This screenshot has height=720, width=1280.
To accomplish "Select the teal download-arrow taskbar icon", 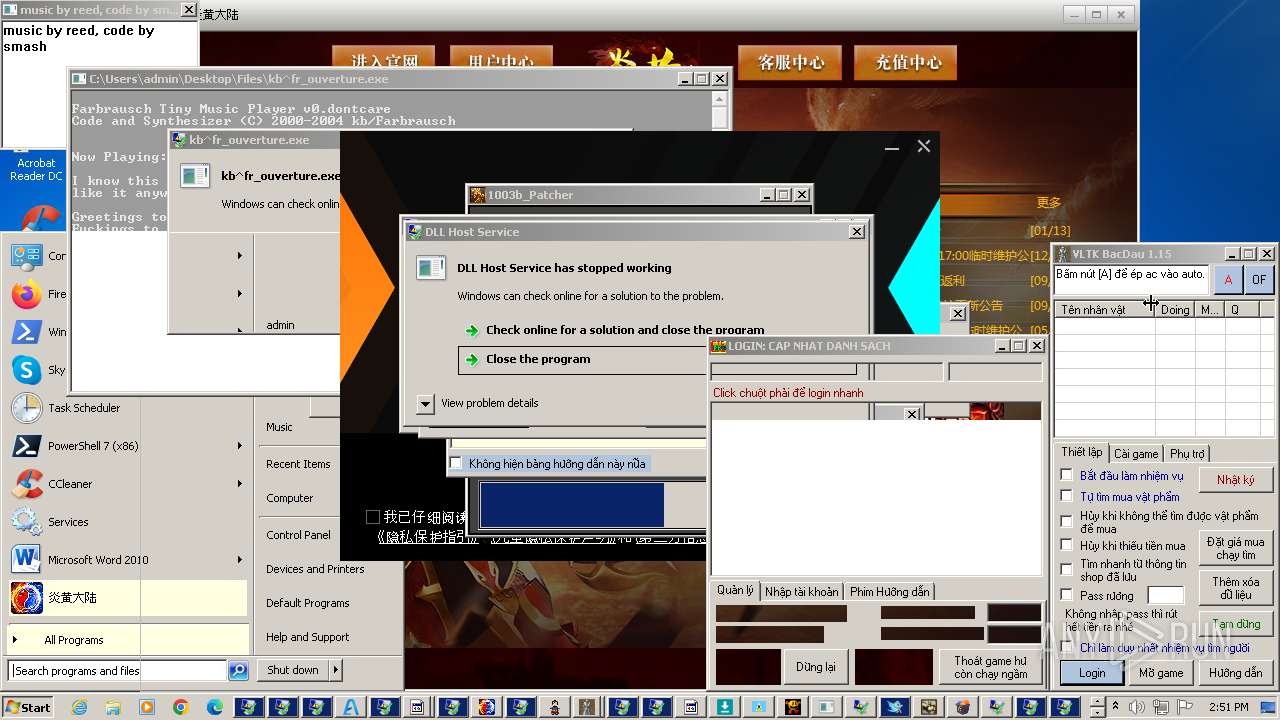I will [x=724, y=707].
